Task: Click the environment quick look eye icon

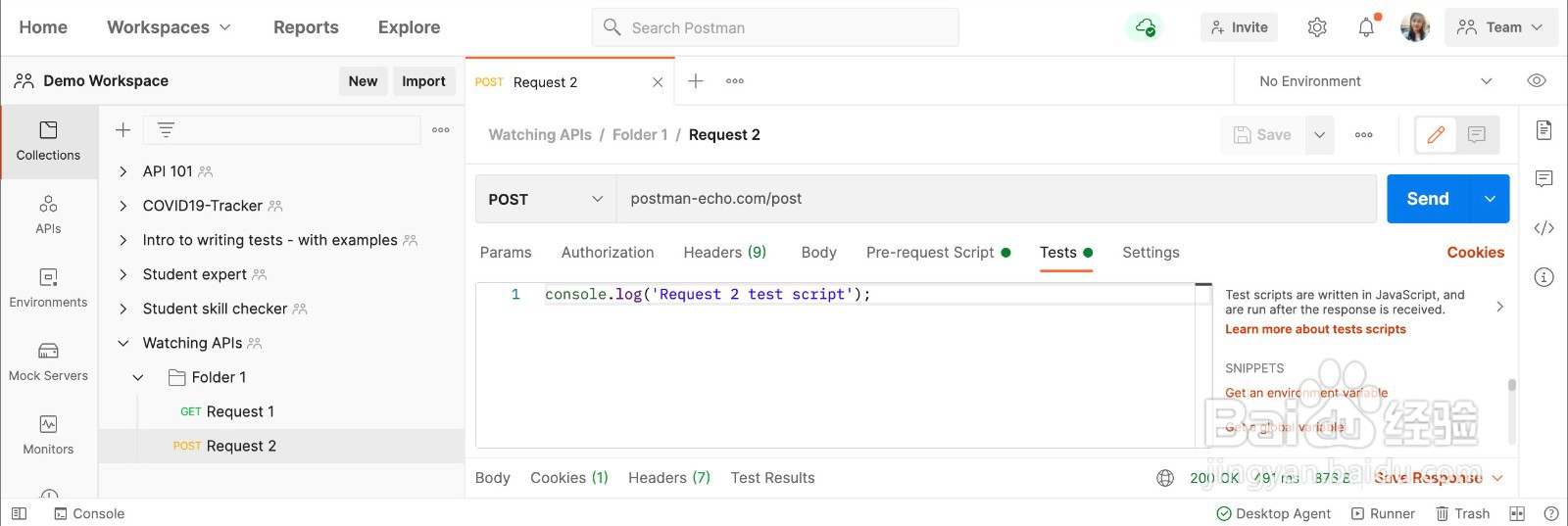Action: 1537,81
